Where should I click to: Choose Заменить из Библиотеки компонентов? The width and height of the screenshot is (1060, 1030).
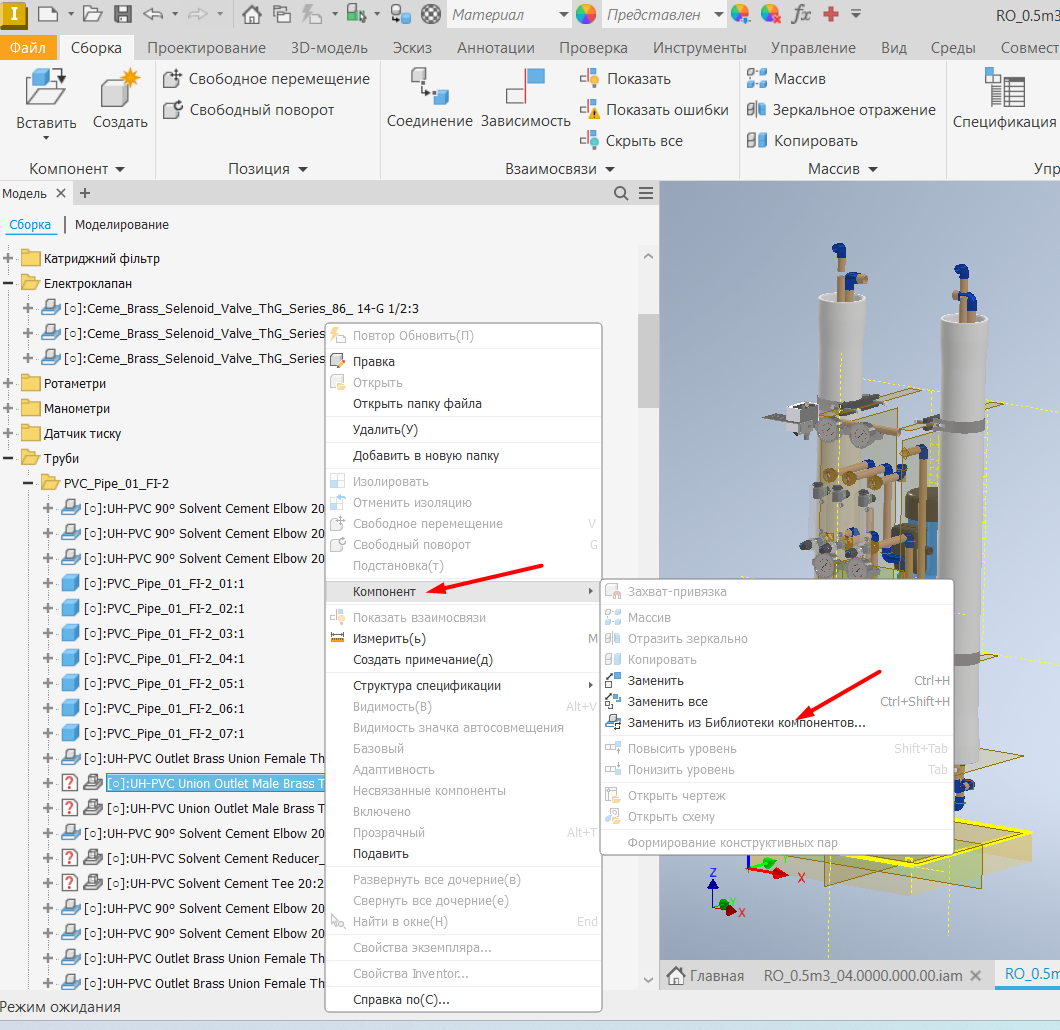(746, 723)
